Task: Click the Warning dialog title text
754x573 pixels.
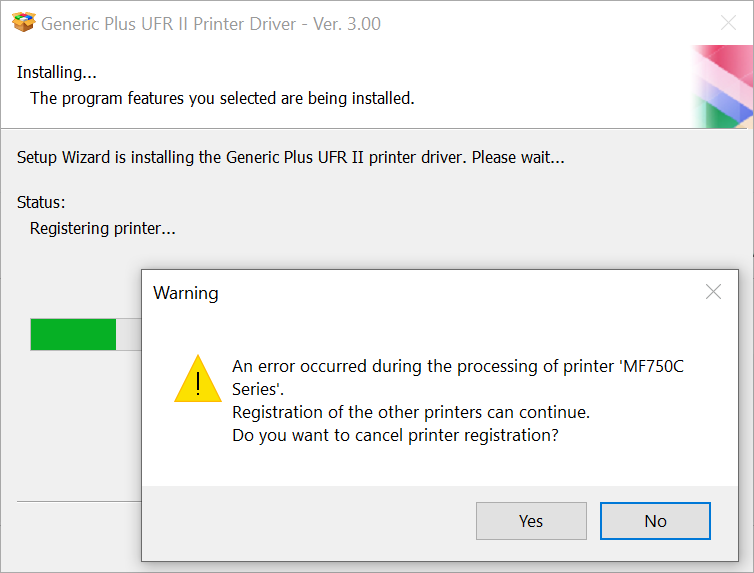Action: tap(185, 293)
